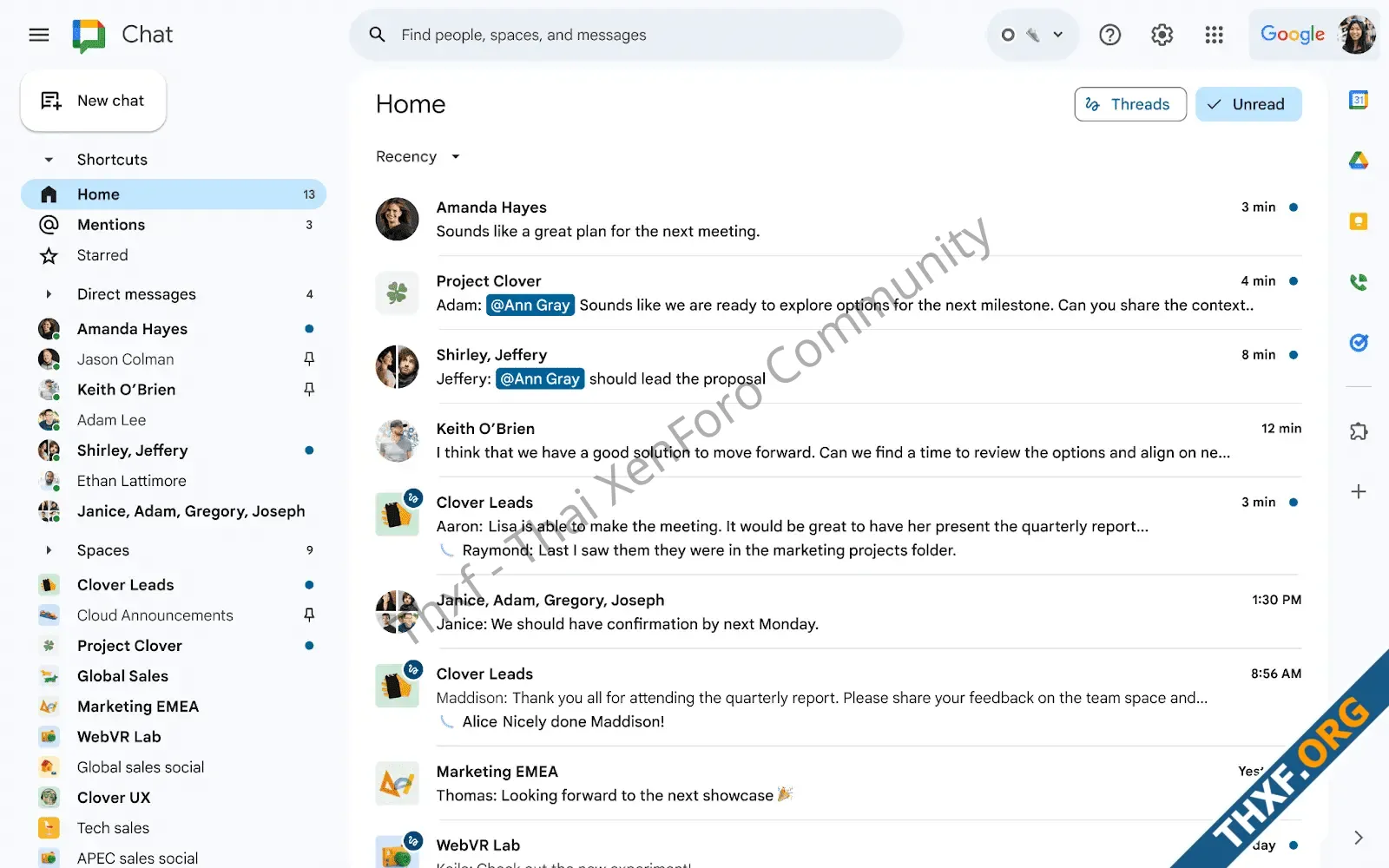Viewport: 1389px width, 868px height.
Task: Click the Google Chat logo
Action: coord(89,36)
